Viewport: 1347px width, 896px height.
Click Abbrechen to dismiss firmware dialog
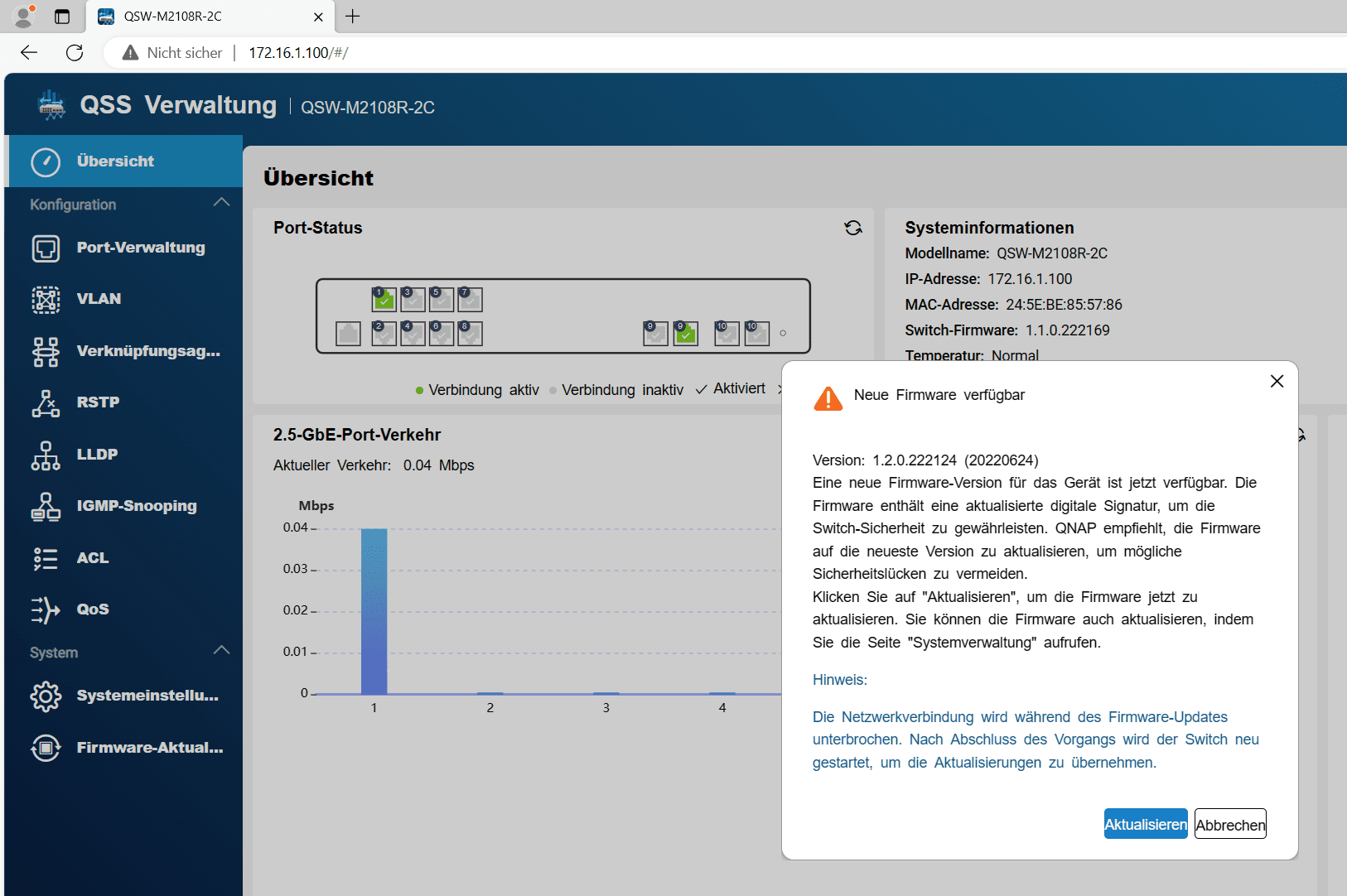(1230, 824)
